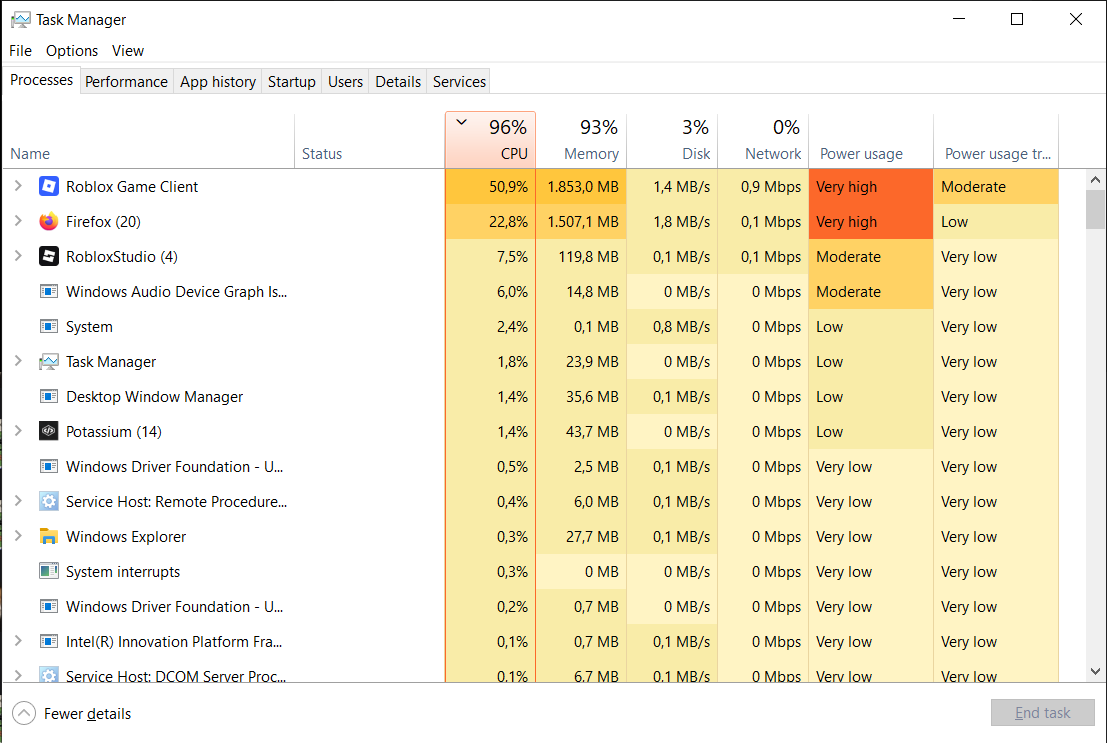Viewport: 1107px width, 743px height.
Task: Click 'Low' power trend for Firefox
Action: [x=996, y=222]
